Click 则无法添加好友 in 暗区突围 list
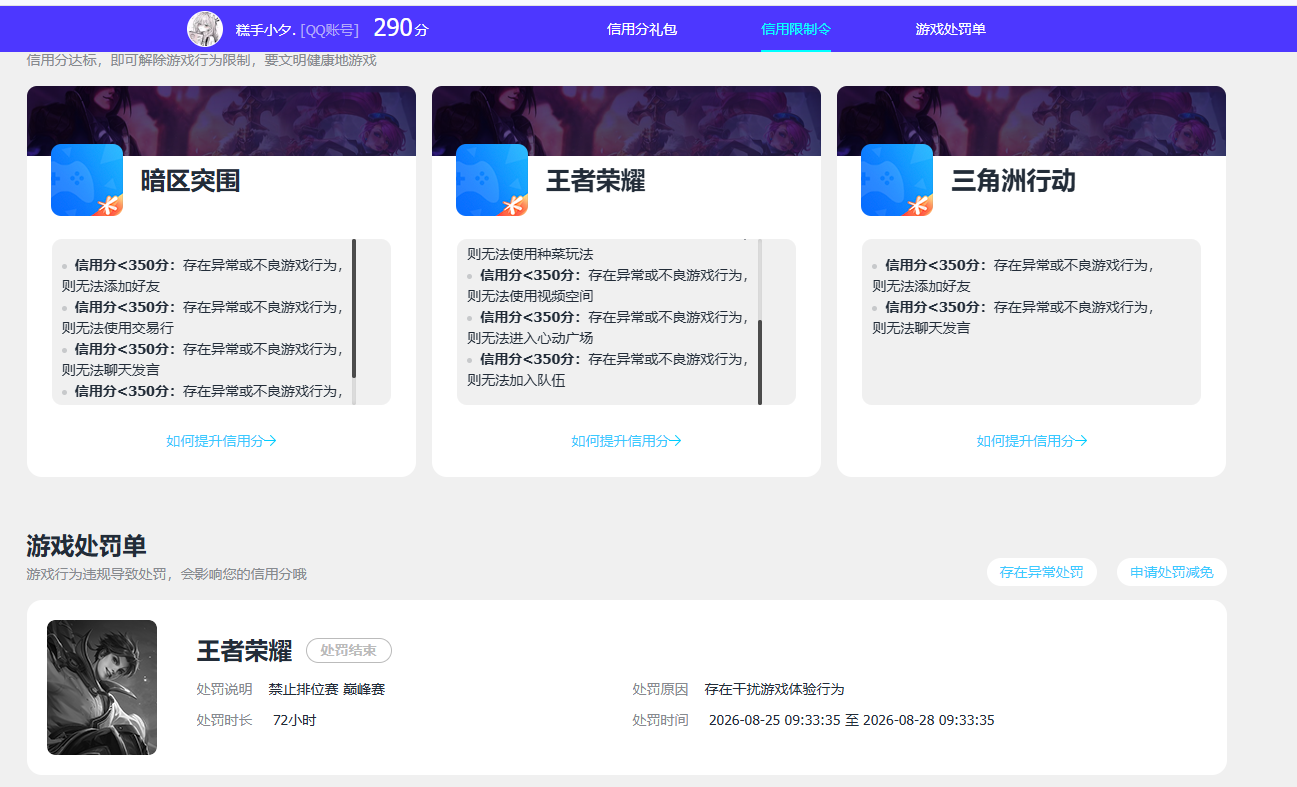This screenshot has width=1297, height=787. [111, 286]
